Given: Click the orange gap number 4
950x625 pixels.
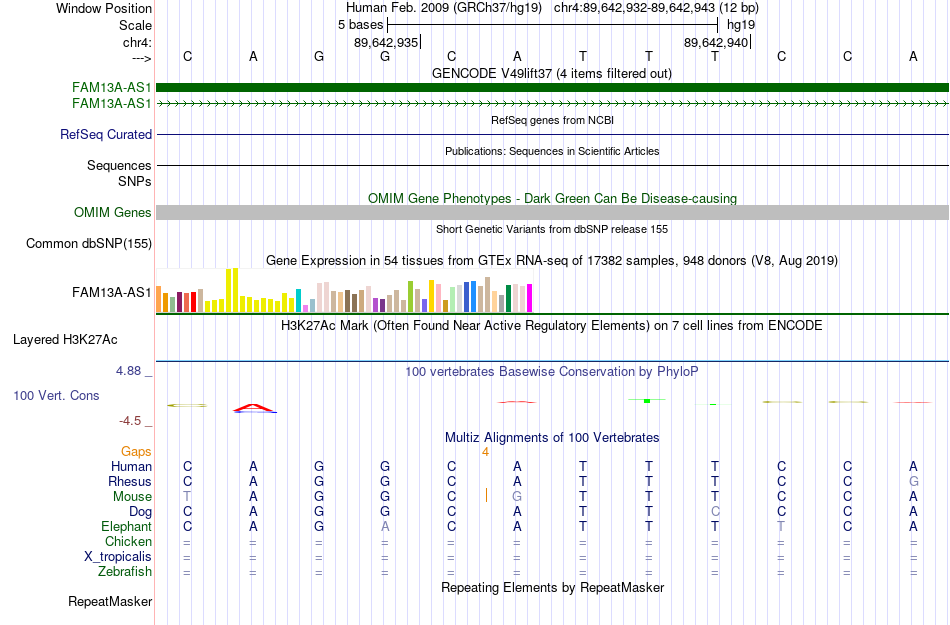Looking at the screenshot, I should click(485, 452).
